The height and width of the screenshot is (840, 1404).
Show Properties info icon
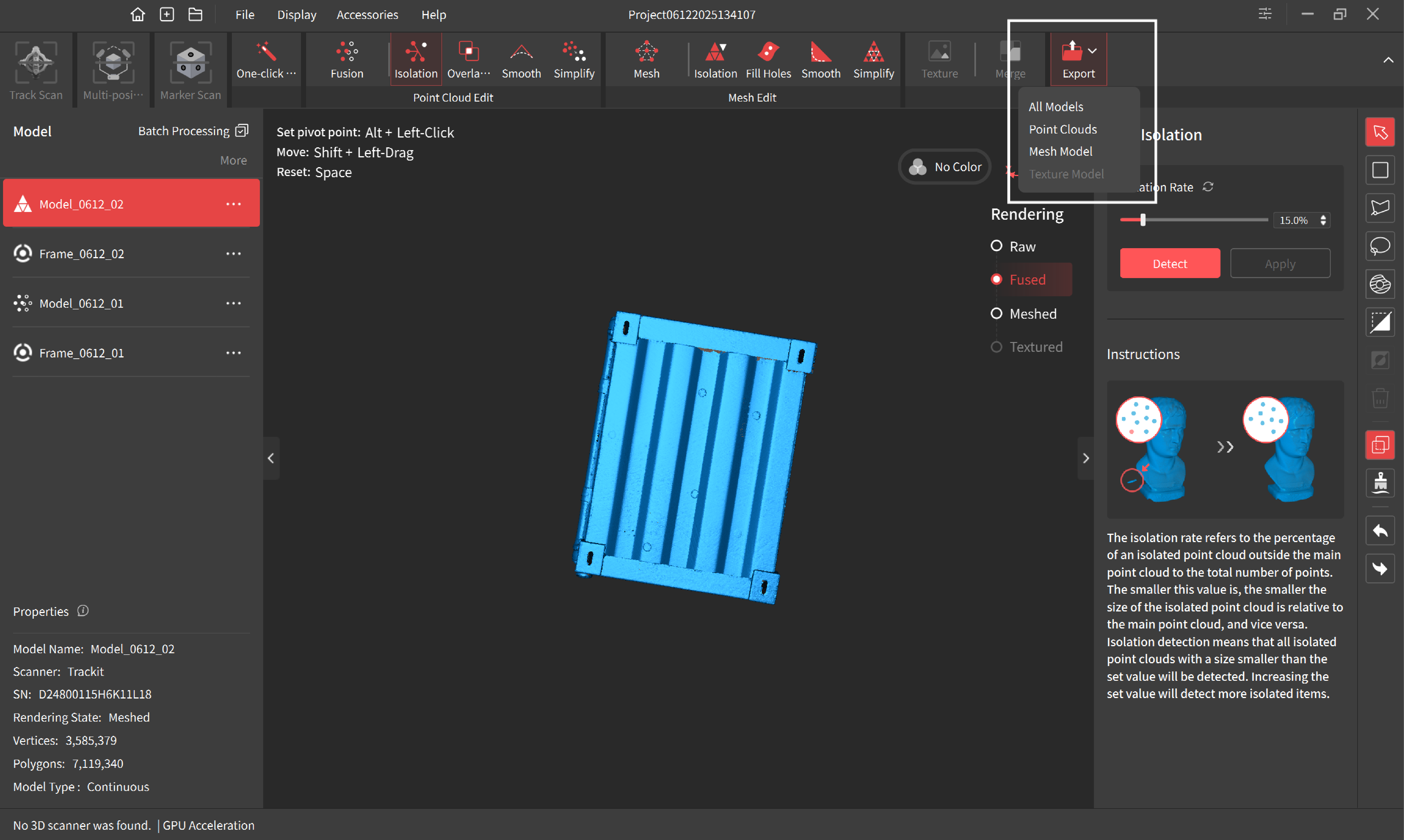coord(83,610)
